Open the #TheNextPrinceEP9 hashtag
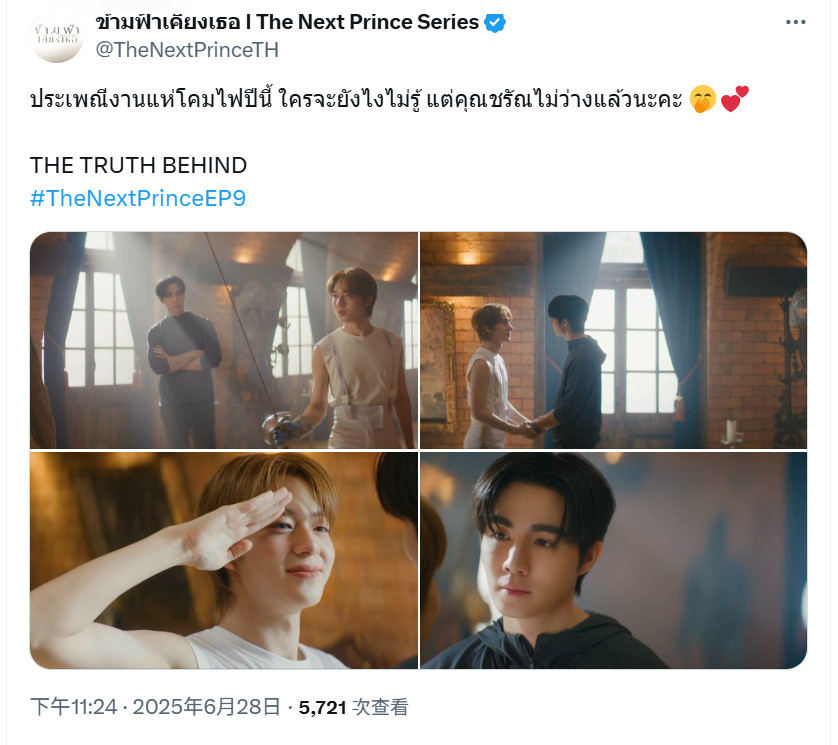Screen dimensions: 838x745 tap(138, 198)
